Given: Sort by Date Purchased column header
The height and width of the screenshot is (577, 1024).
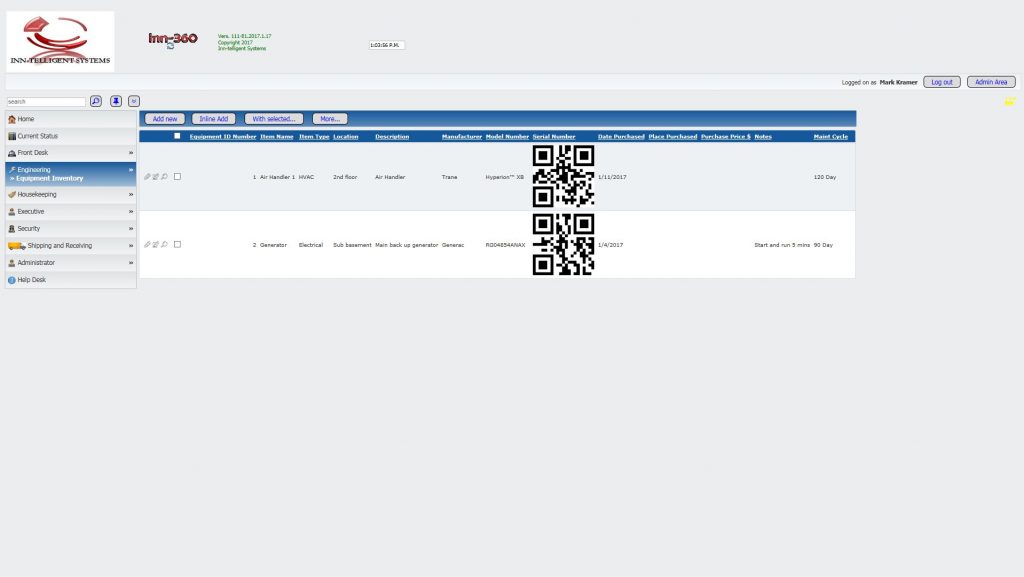Looking at the screenshot, I should [621, 136].
